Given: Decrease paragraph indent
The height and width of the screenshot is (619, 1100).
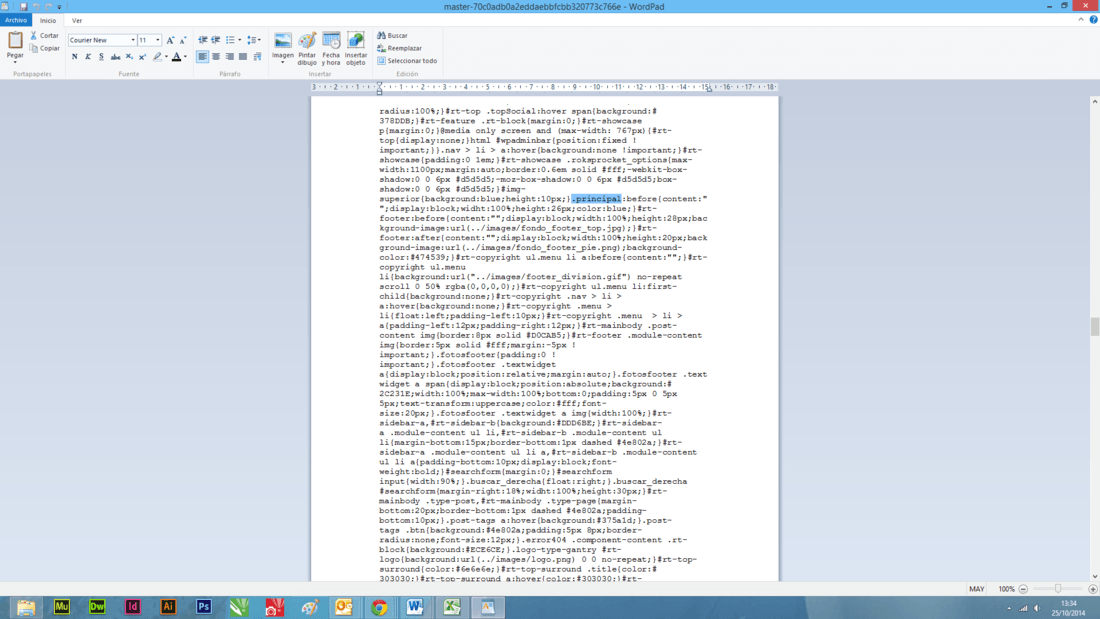Looking at the screenshot, I should [x=203, y=40].
